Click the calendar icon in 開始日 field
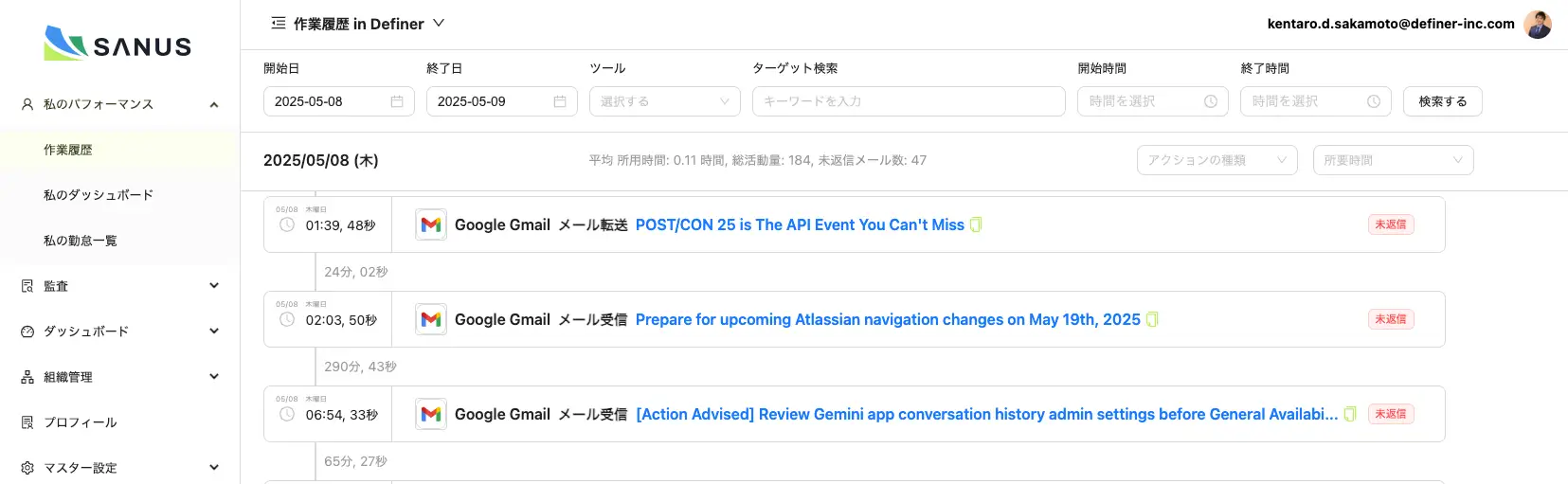The height and width of the screenshot is (484, 1568). [x=397, y=101]
